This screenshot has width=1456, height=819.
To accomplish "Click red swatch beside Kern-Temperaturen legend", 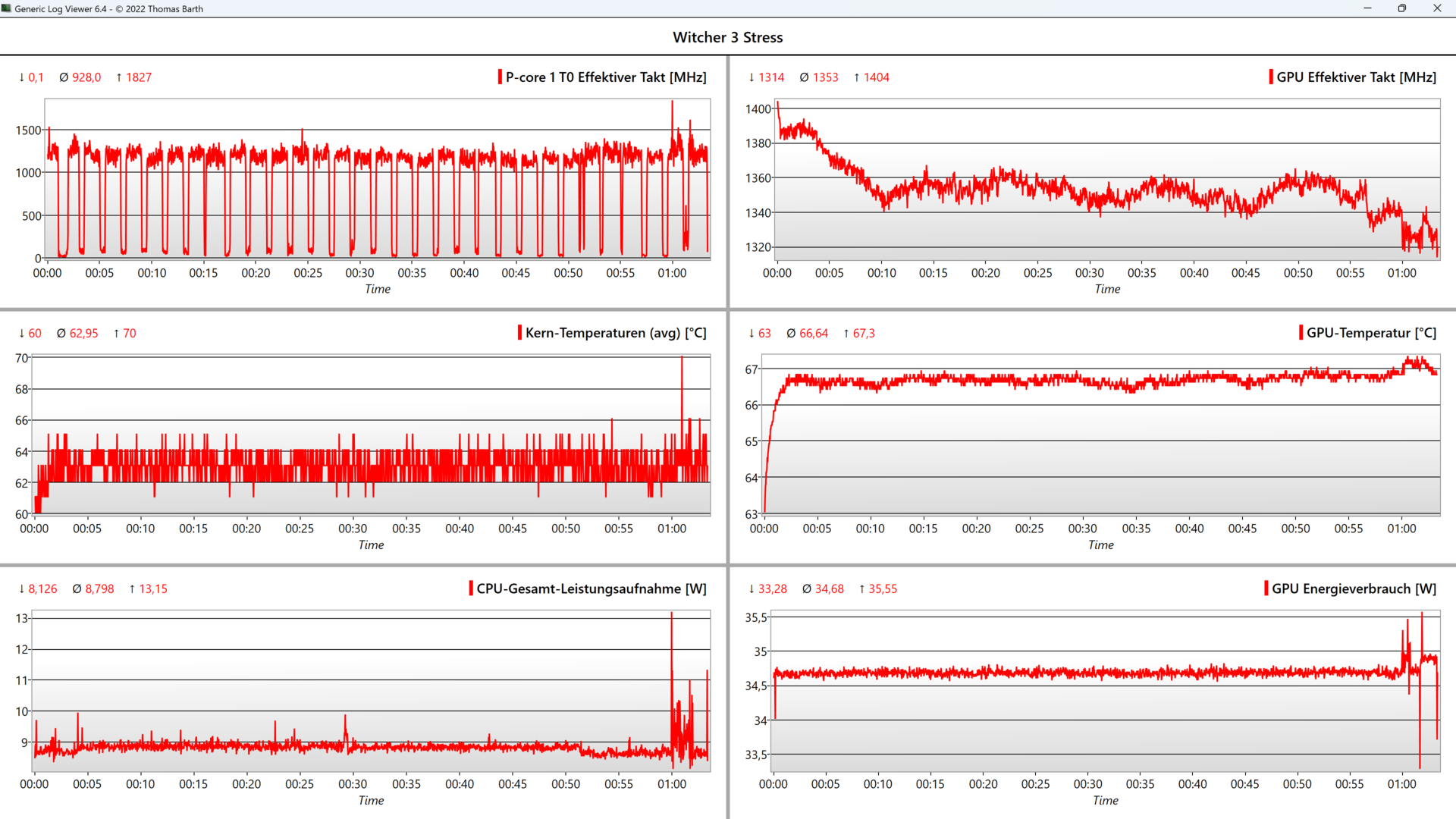I will point(519,333).
